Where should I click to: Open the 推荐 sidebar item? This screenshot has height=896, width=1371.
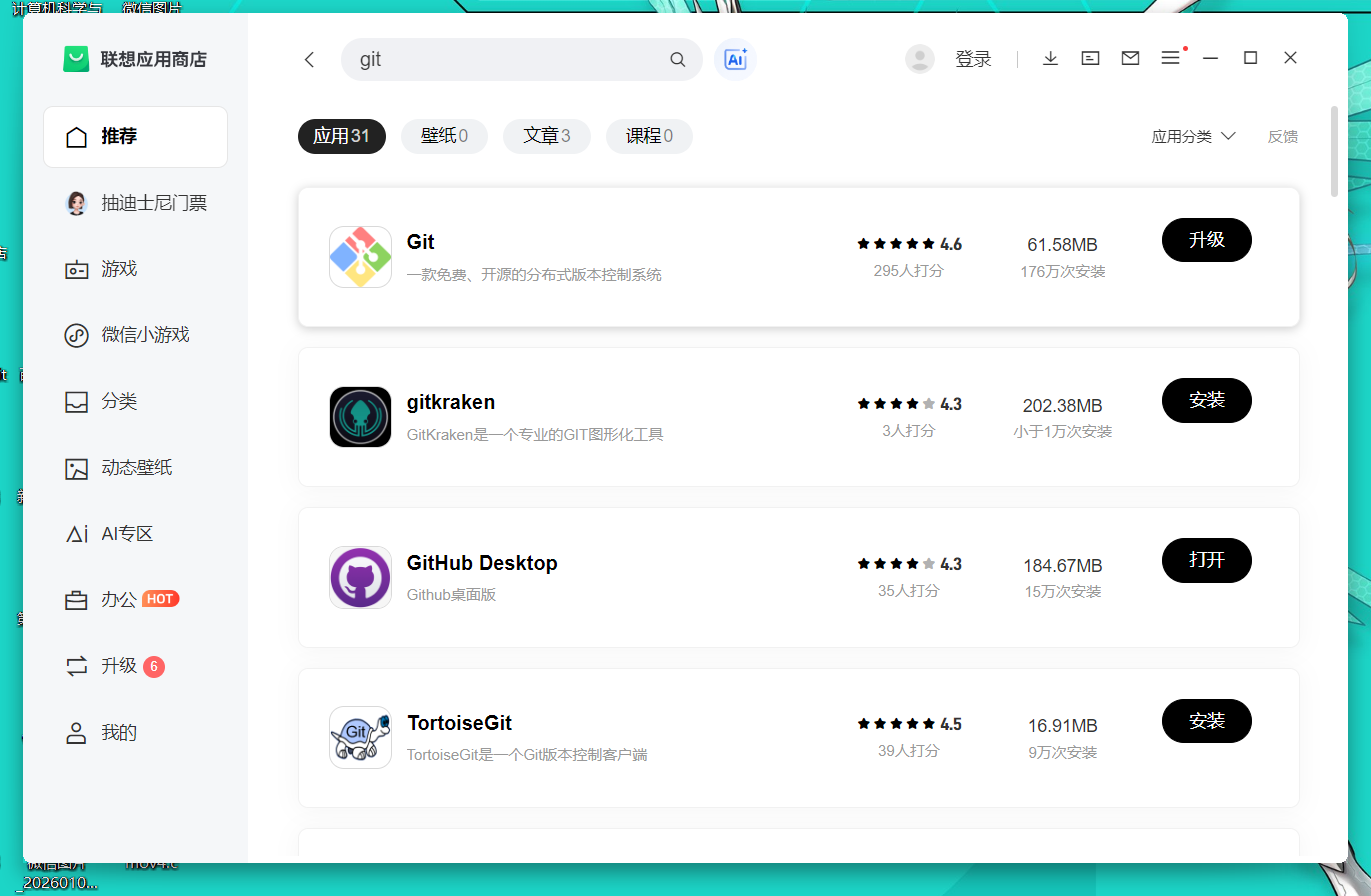pyautogui.click(x=135, y=137)
